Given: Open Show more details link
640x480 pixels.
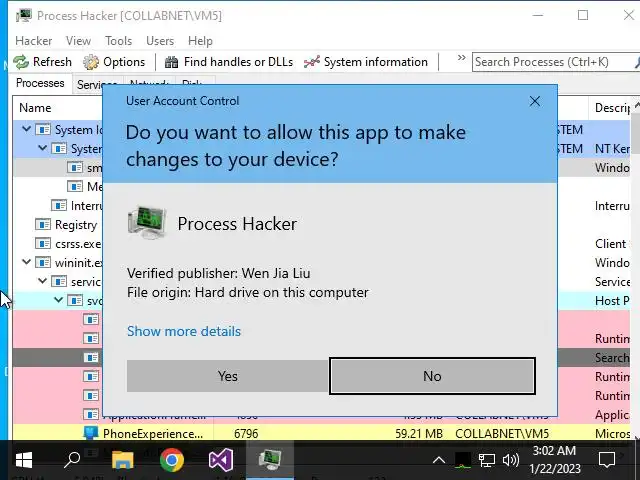Looking at the screenshot, I should 184,331.
